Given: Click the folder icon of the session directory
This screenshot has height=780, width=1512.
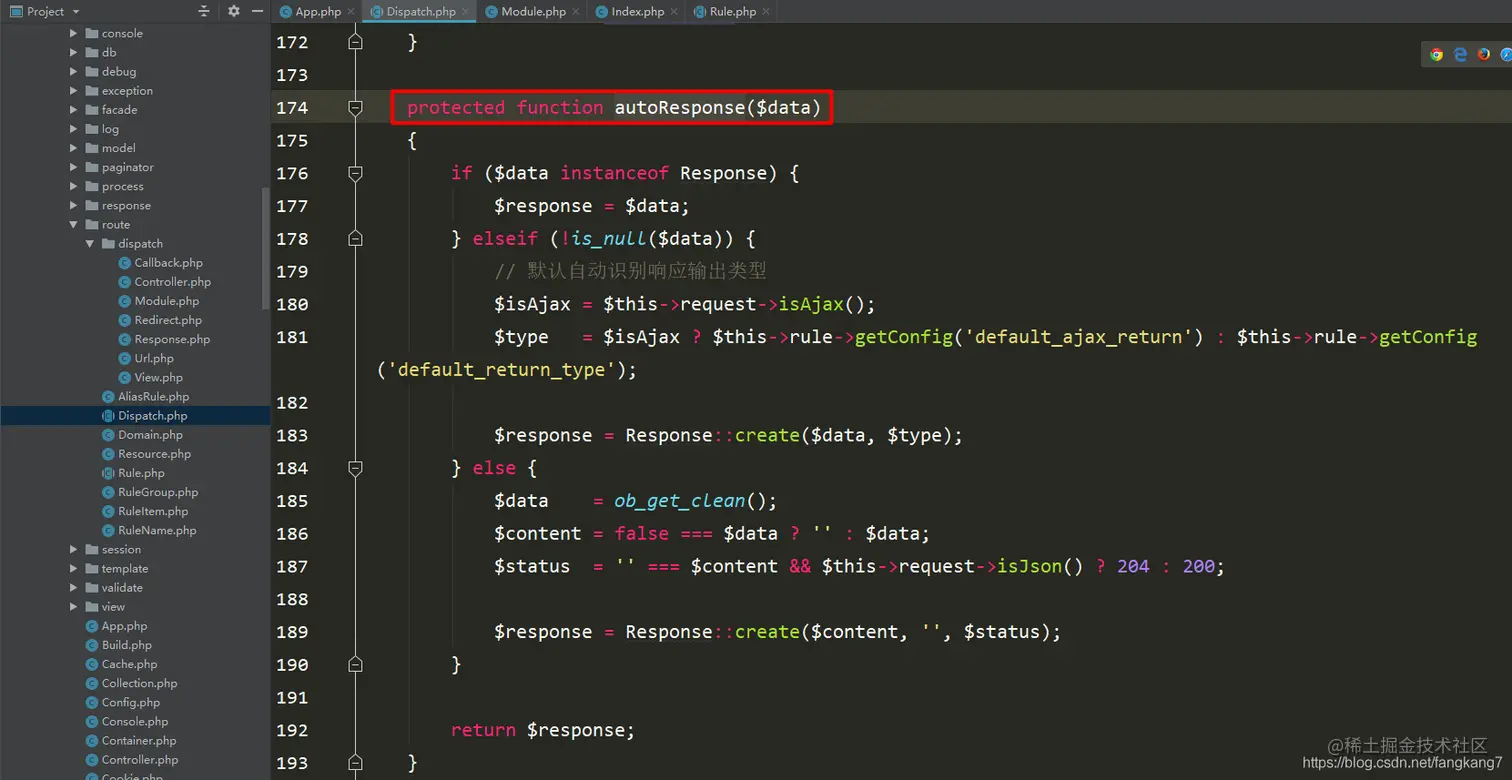Looking at the screenshot, I should 92,550.
